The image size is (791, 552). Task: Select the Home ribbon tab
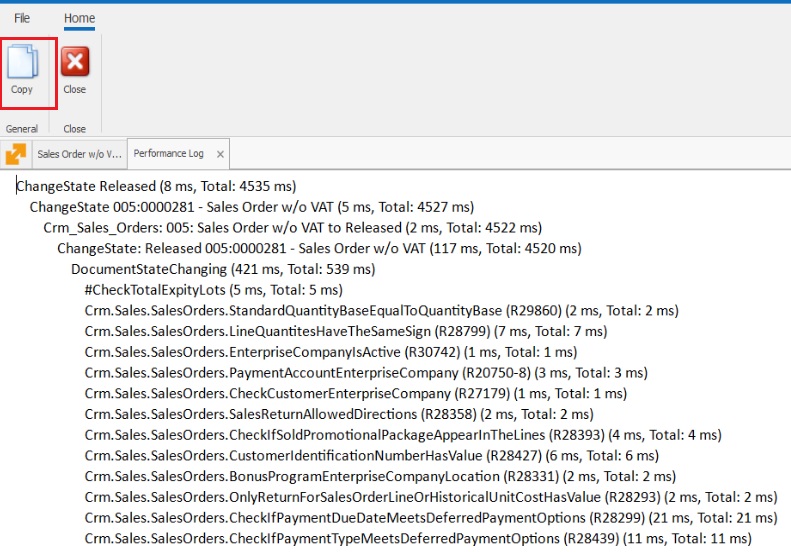coord(79,18)
